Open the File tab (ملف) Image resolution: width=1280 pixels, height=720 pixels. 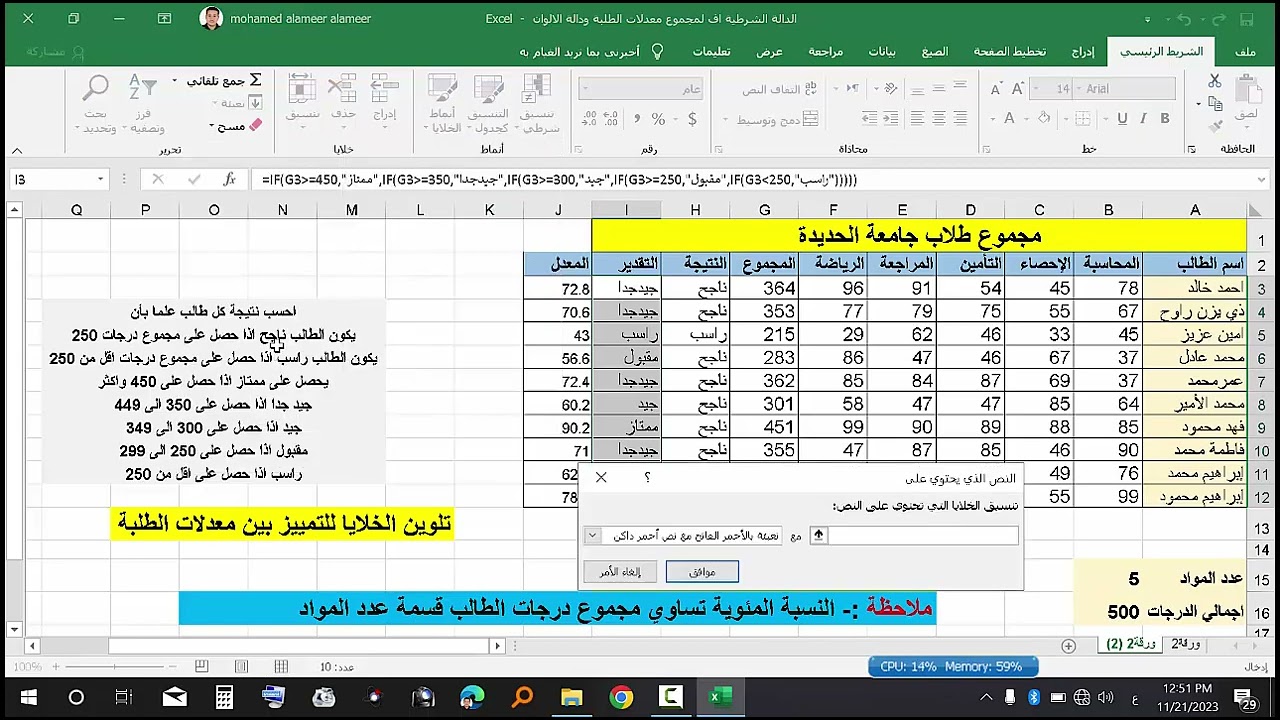click(x=1245, y=51)
